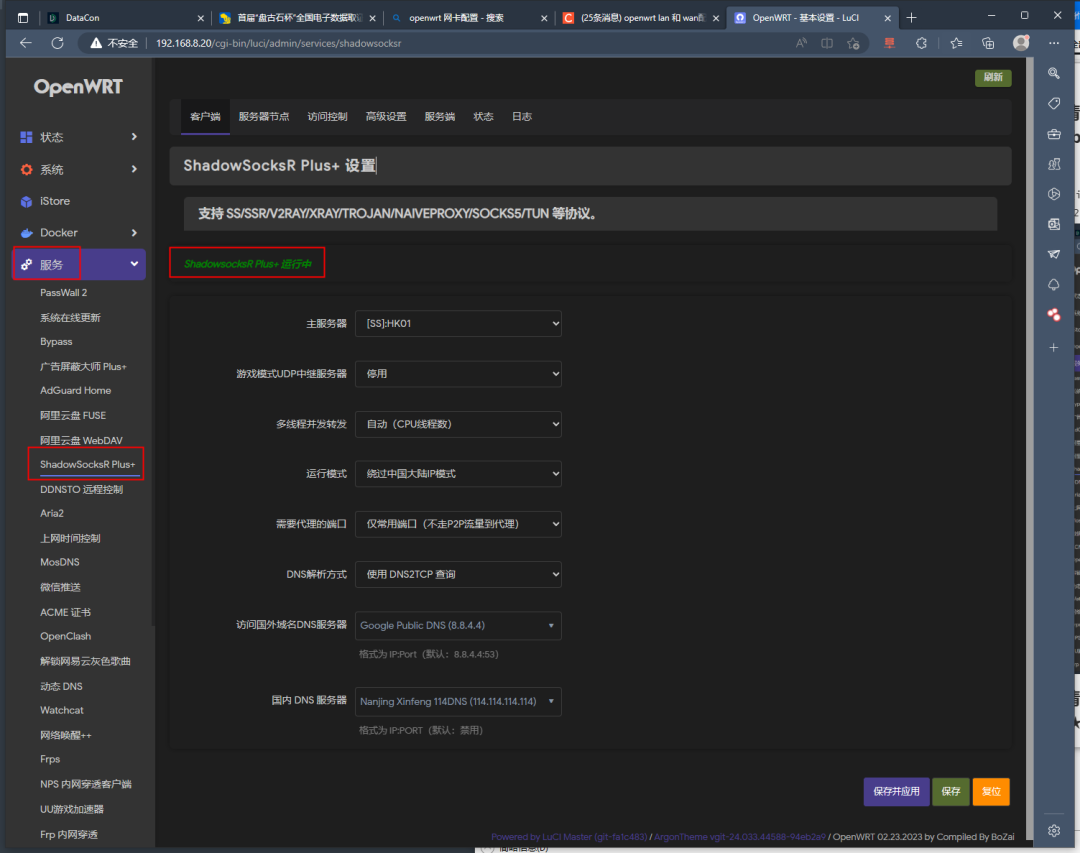Click the browser address bar URL
This screenshot has width=1080, height=853.
pos(278,43)
